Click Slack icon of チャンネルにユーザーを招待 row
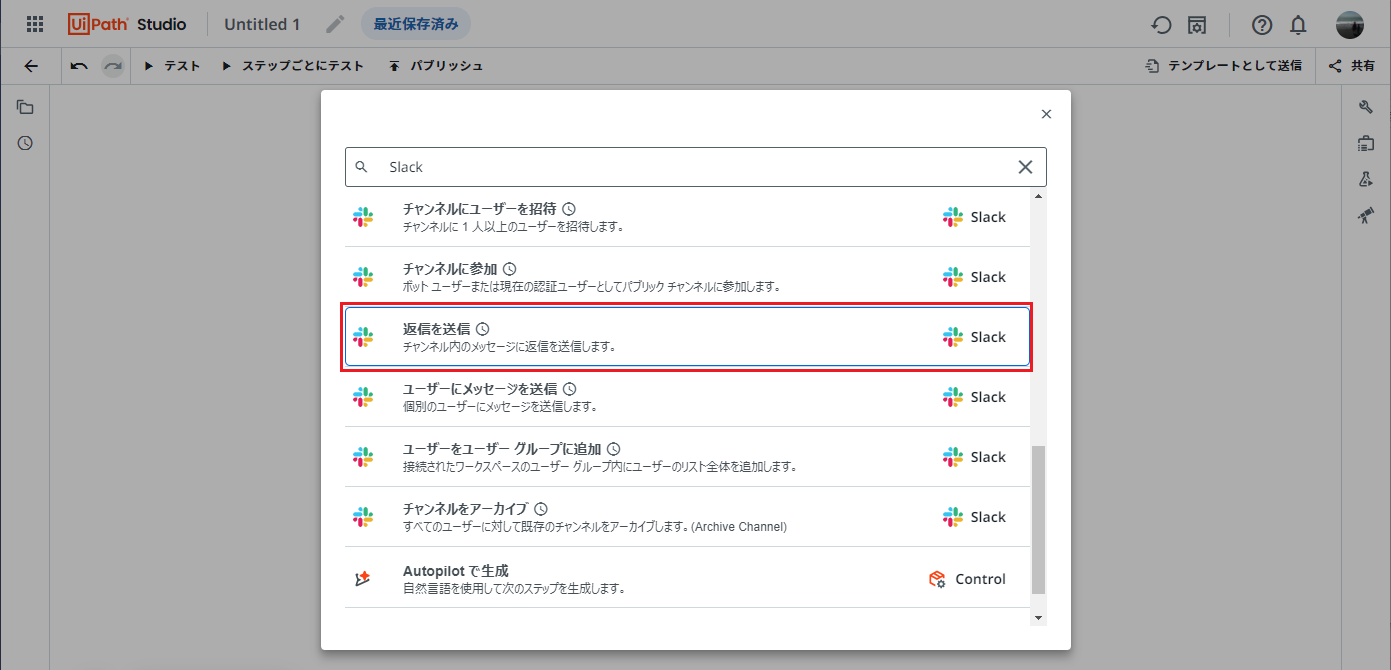 (363, 217)
